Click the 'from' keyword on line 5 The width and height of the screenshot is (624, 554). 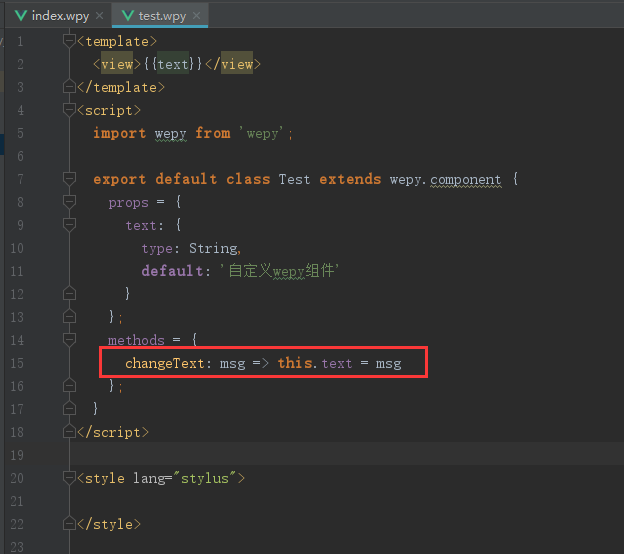click(x=213, y=133)
